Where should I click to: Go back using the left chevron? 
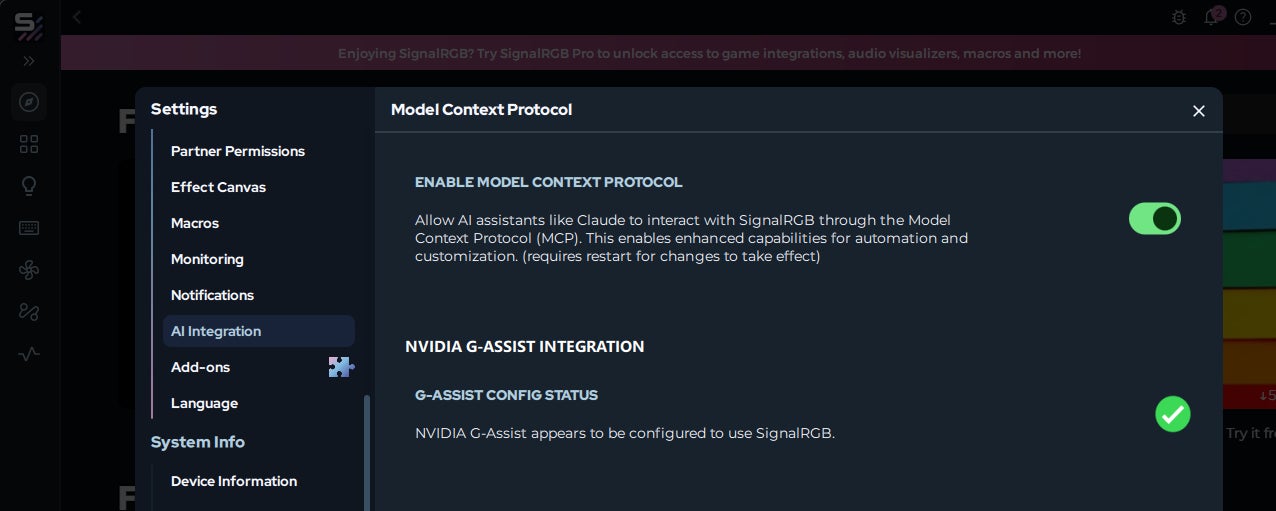click(78, 17)
